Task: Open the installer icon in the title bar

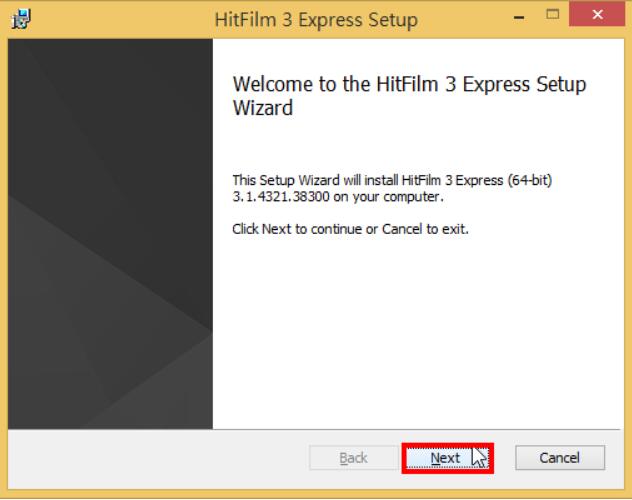Action: pyautogui.click(x=21, y=19)
